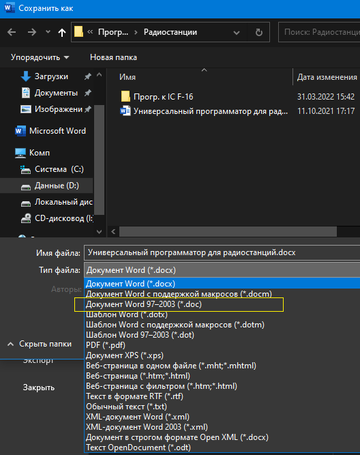
Task: Open the CD-дисковод drive entry
Action: tap(63, 219)
